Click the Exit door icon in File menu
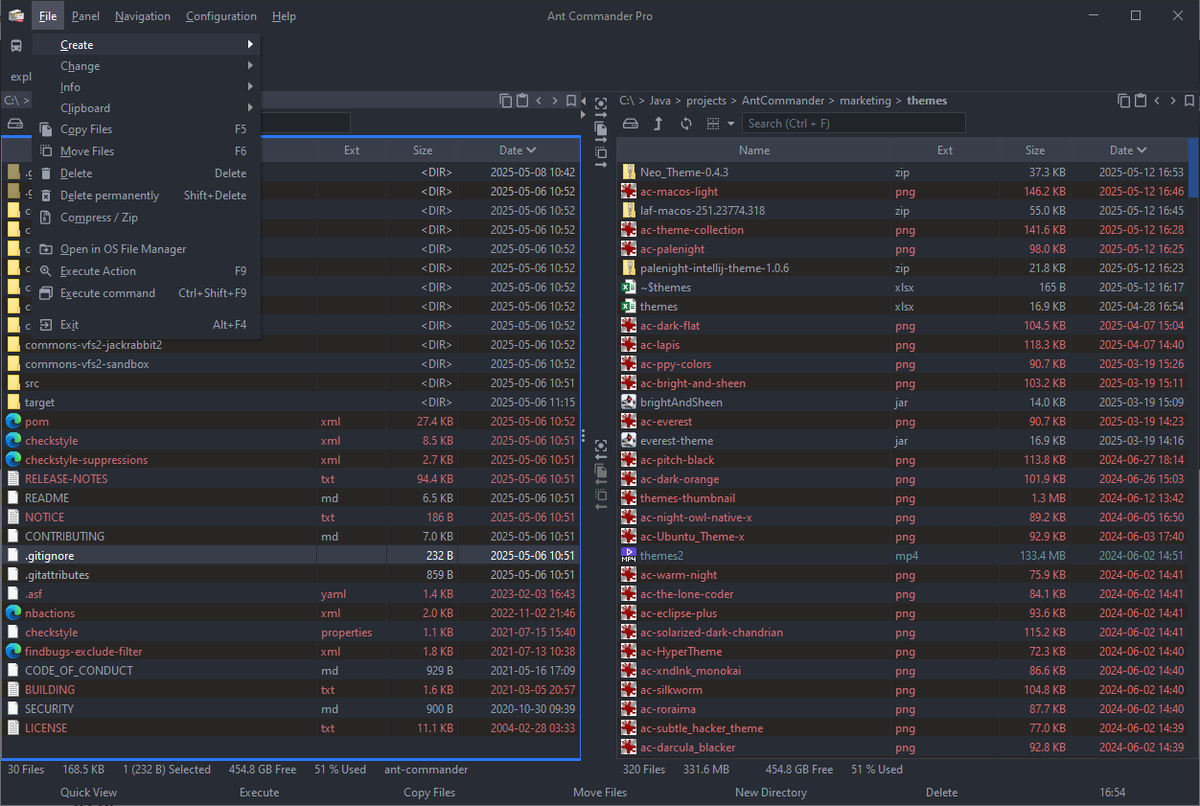This screenshot has width=1200, height=806. 45,325
